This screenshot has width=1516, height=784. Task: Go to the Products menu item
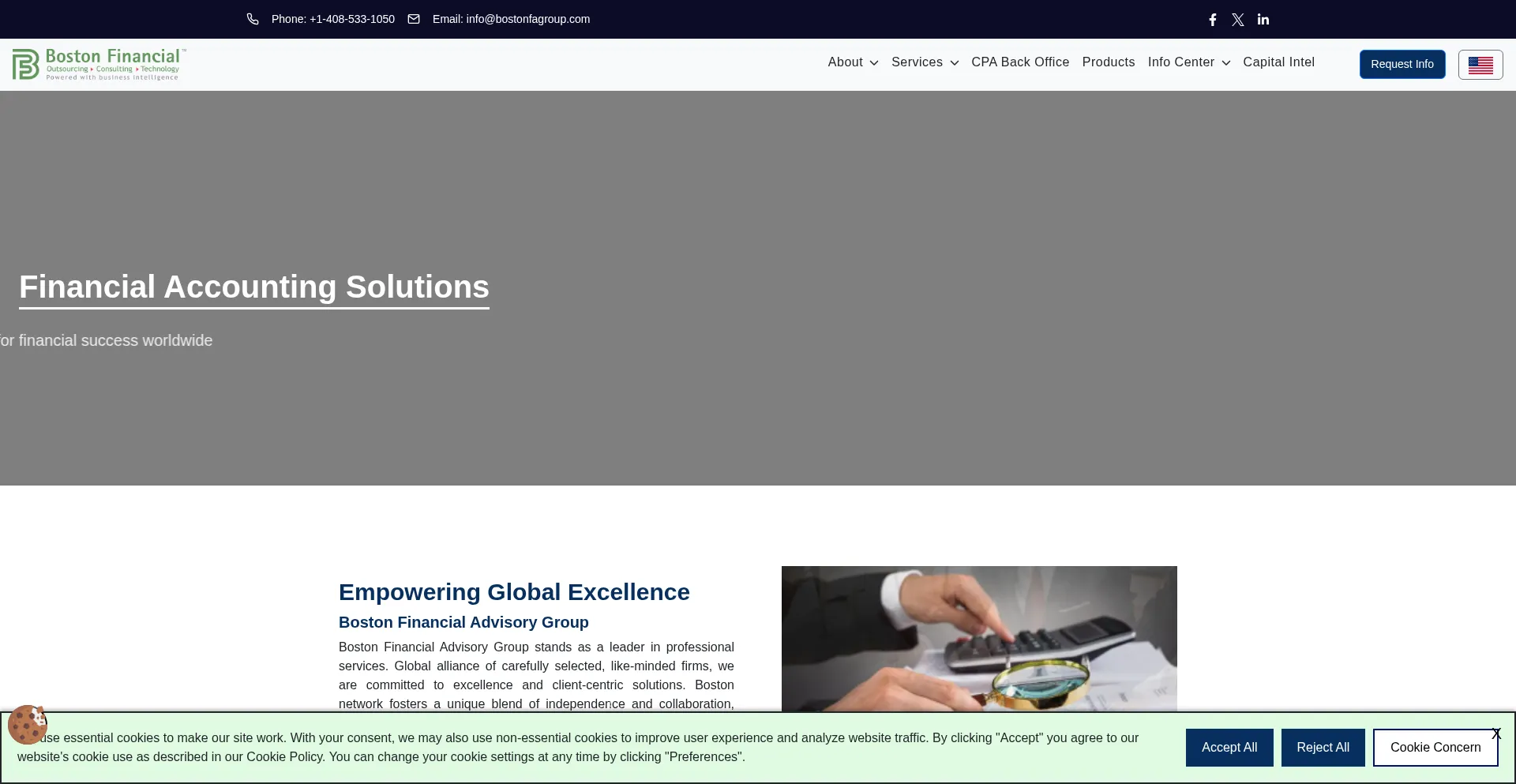1108,62
